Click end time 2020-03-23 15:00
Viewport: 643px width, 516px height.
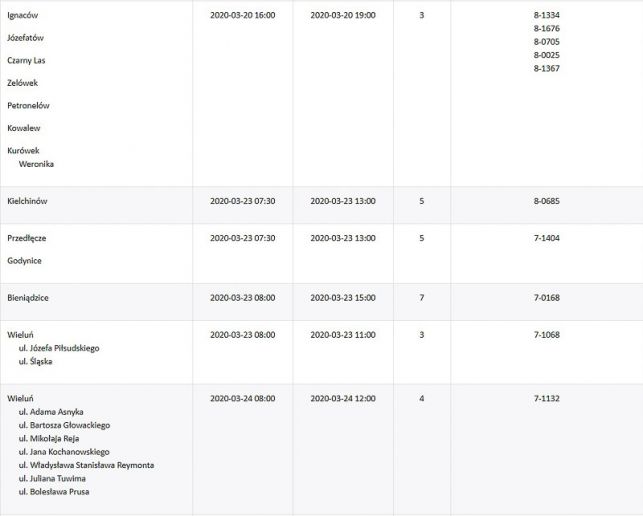(343, 297)
